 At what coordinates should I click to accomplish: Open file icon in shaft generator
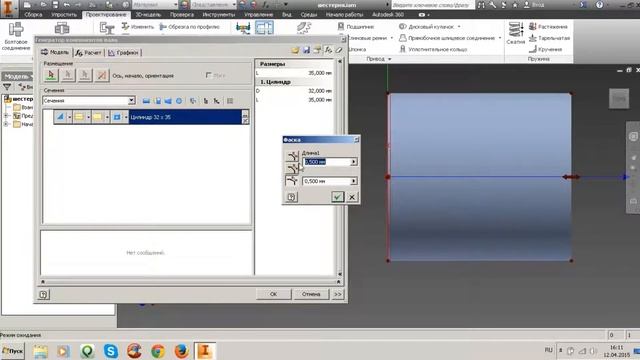295,50
